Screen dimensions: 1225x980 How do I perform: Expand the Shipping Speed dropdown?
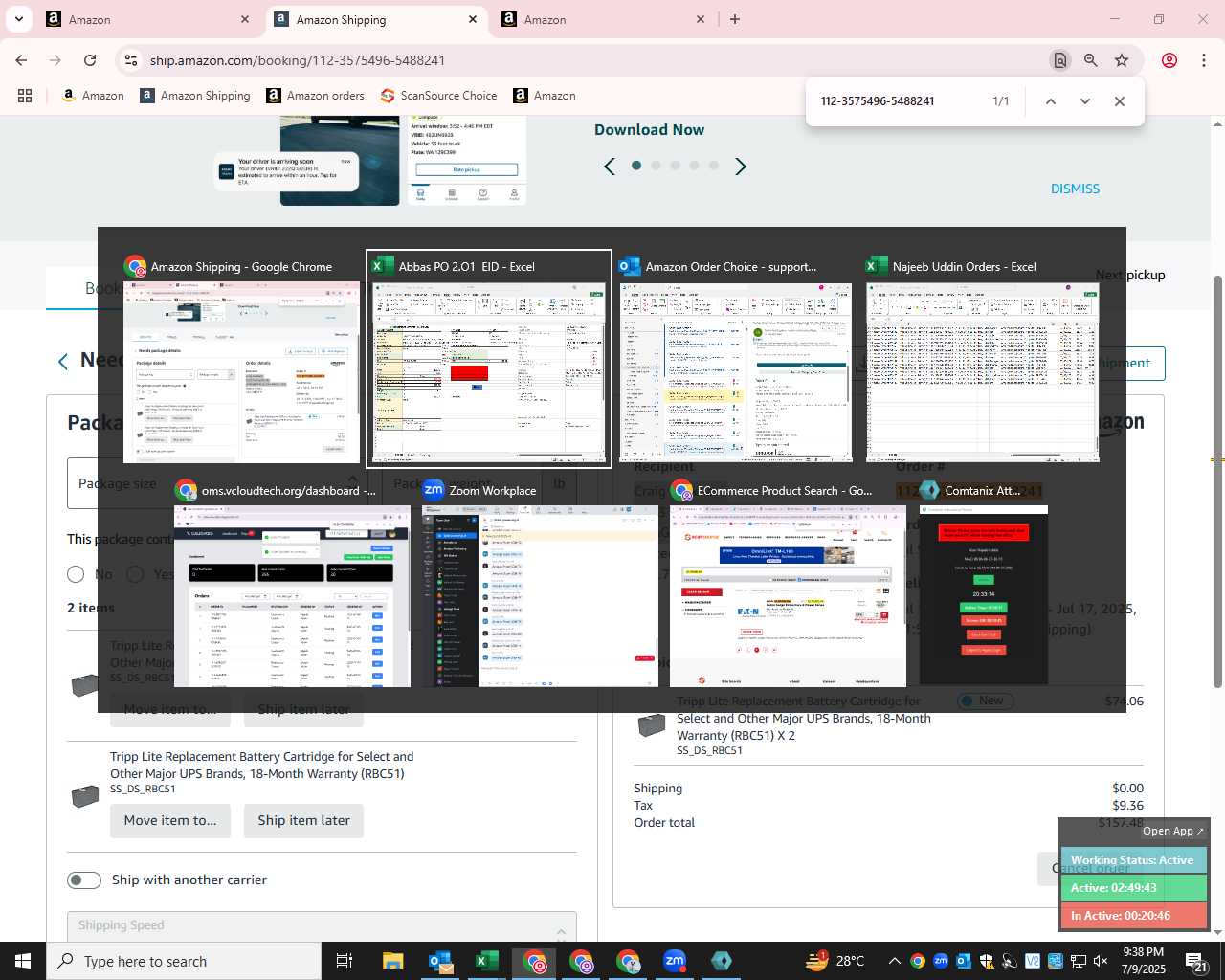pyautogui.click(x=322, y=926)
